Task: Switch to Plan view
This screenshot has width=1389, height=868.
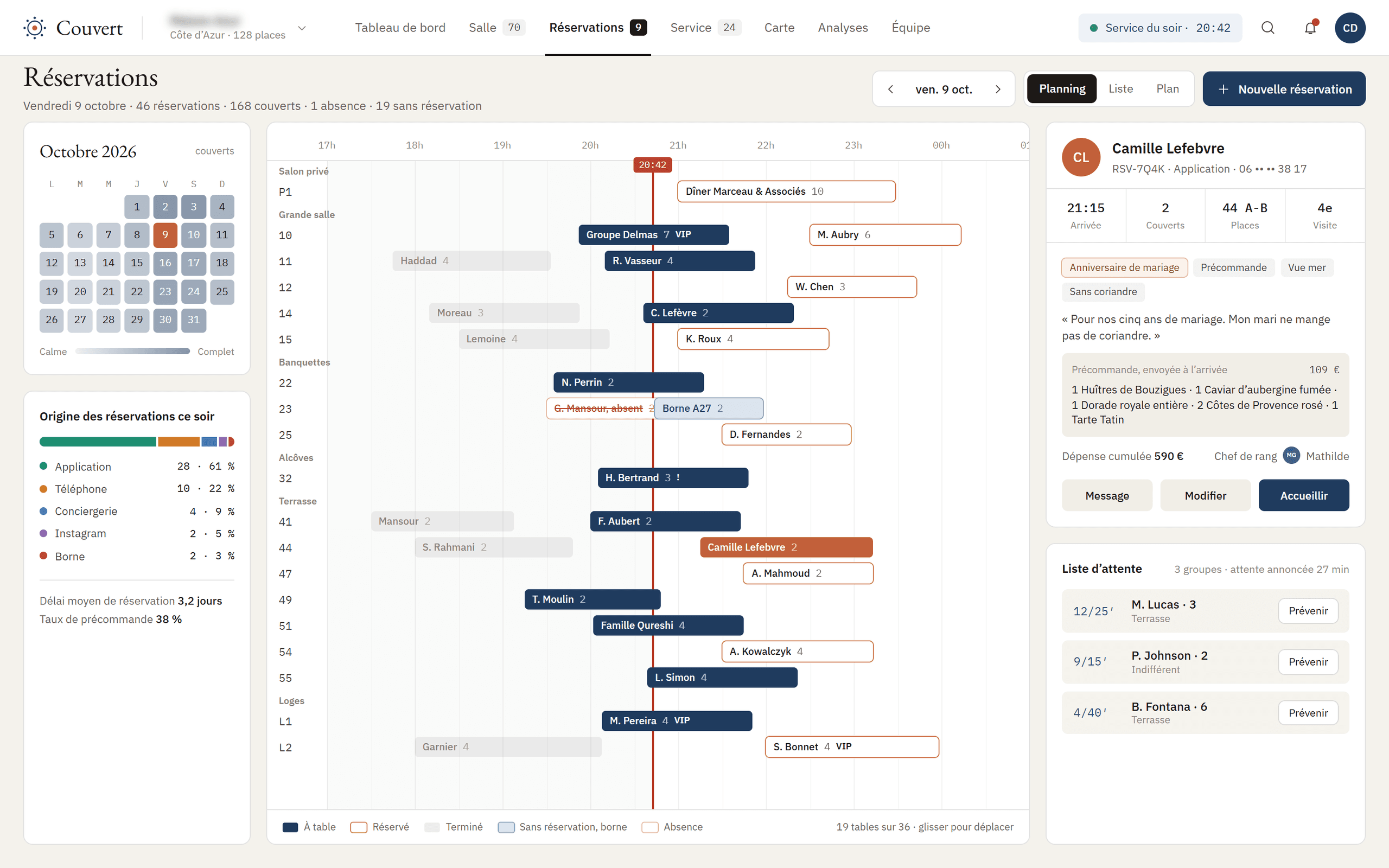Action: [1168, 89]
